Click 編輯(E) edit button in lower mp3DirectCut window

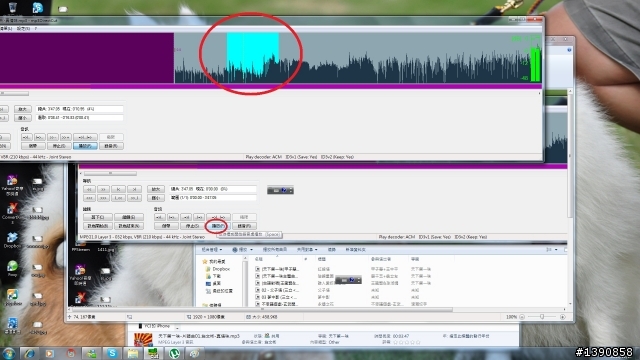tap(129, 217)
